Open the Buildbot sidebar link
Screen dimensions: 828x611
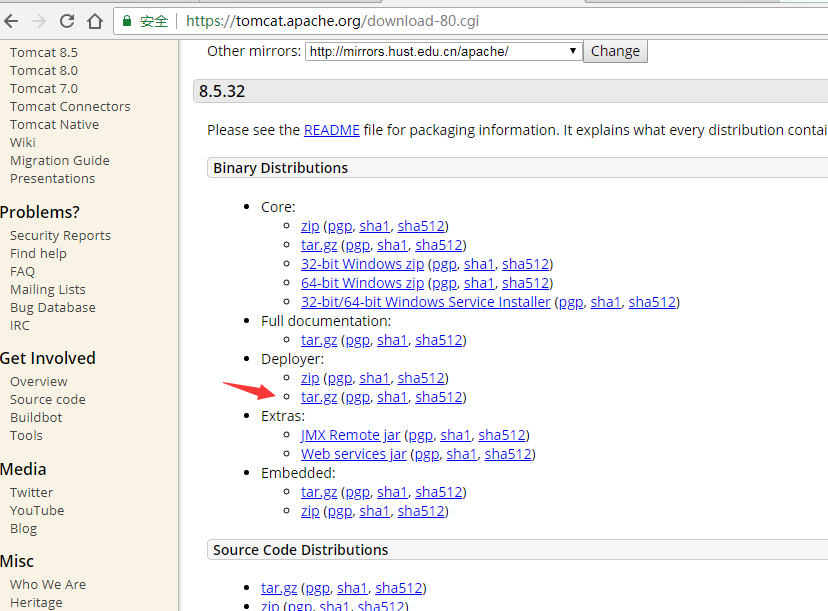pyautogui.click(x=36, y=417)
